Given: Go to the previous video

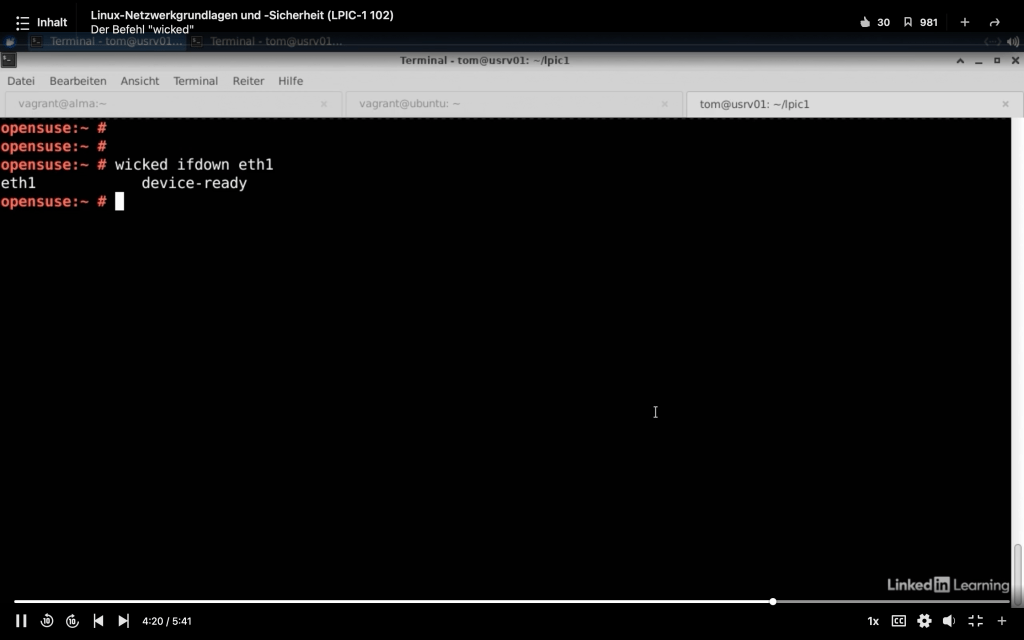Looking at the screenshot, I should (x=98, y=621).
